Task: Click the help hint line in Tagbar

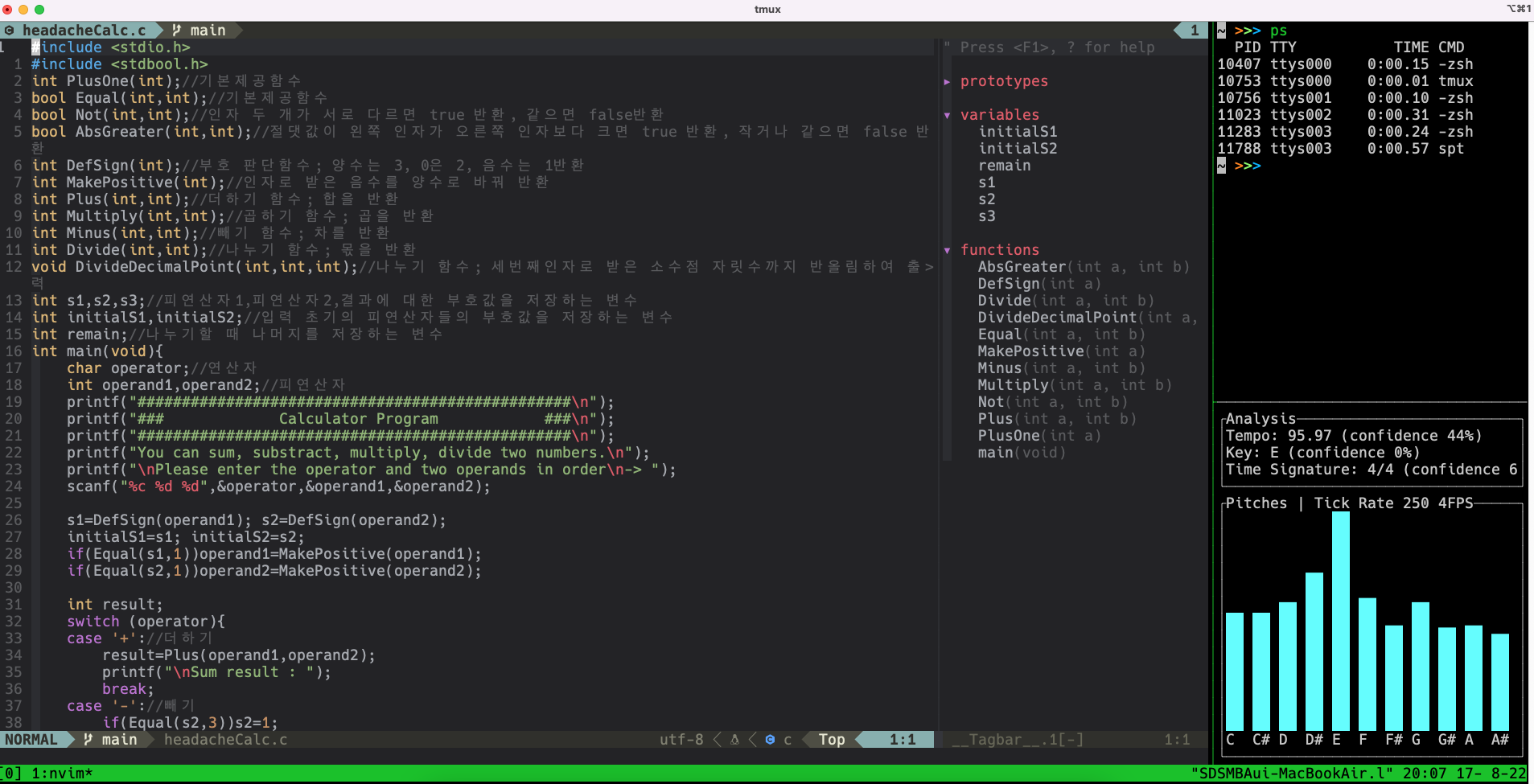Action: (1049, 47)
